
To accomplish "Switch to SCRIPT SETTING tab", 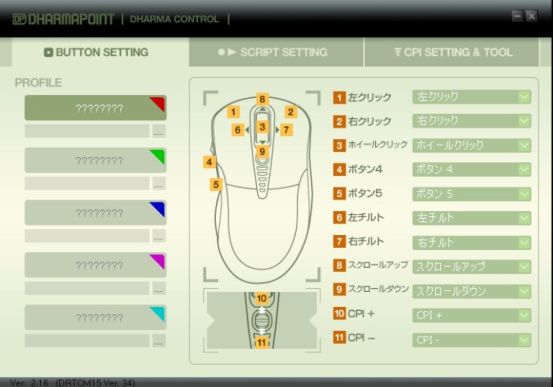I will [276, 52].
